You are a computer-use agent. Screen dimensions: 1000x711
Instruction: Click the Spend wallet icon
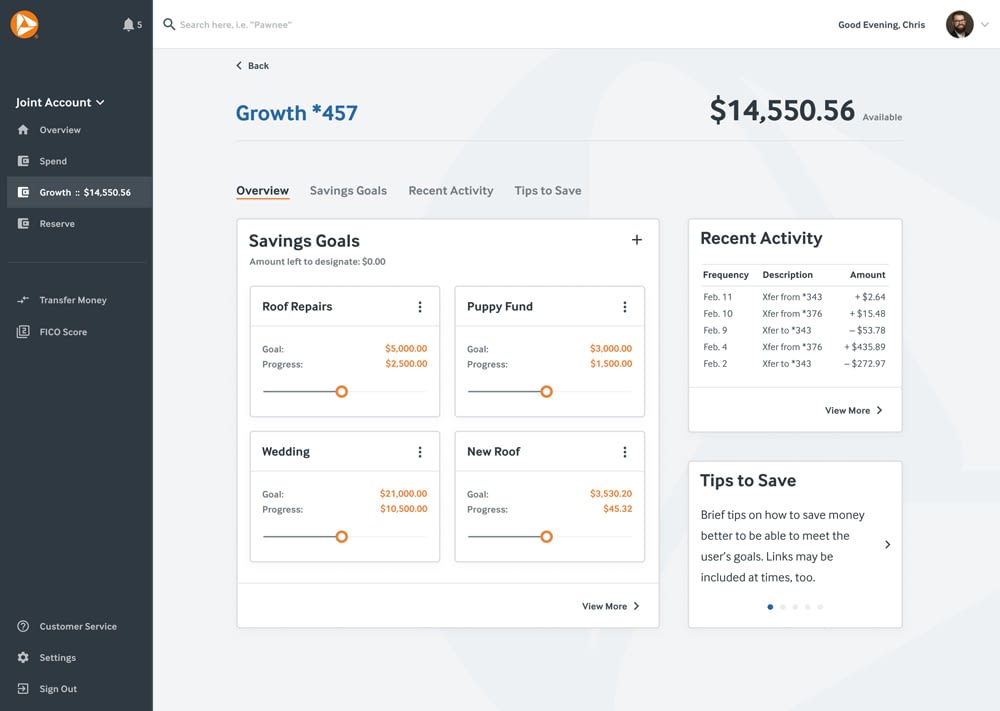tap(23, 161)
